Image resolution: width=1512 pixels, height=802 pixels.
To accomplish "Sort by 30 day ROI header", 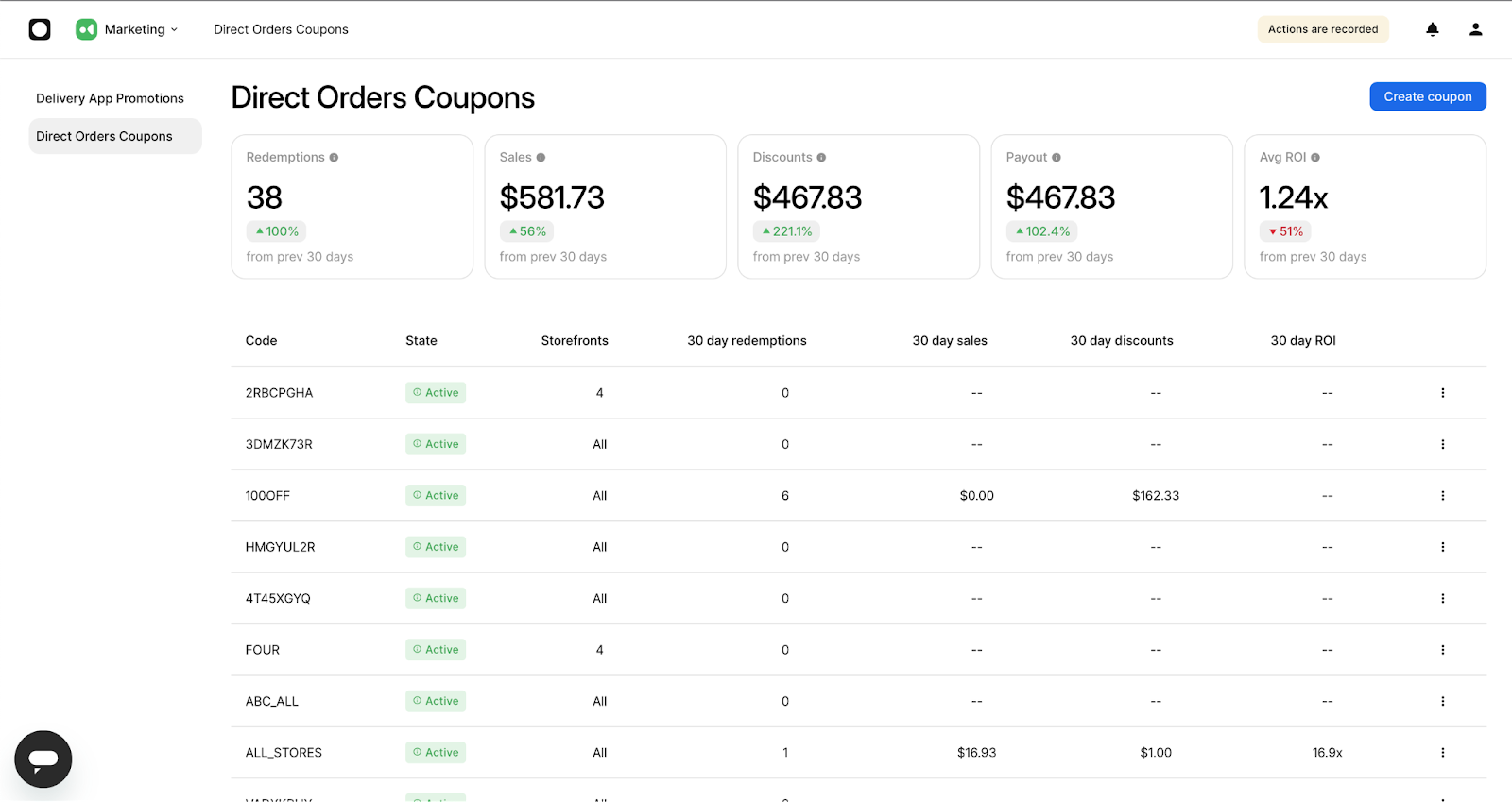I will coord(1303,341).
